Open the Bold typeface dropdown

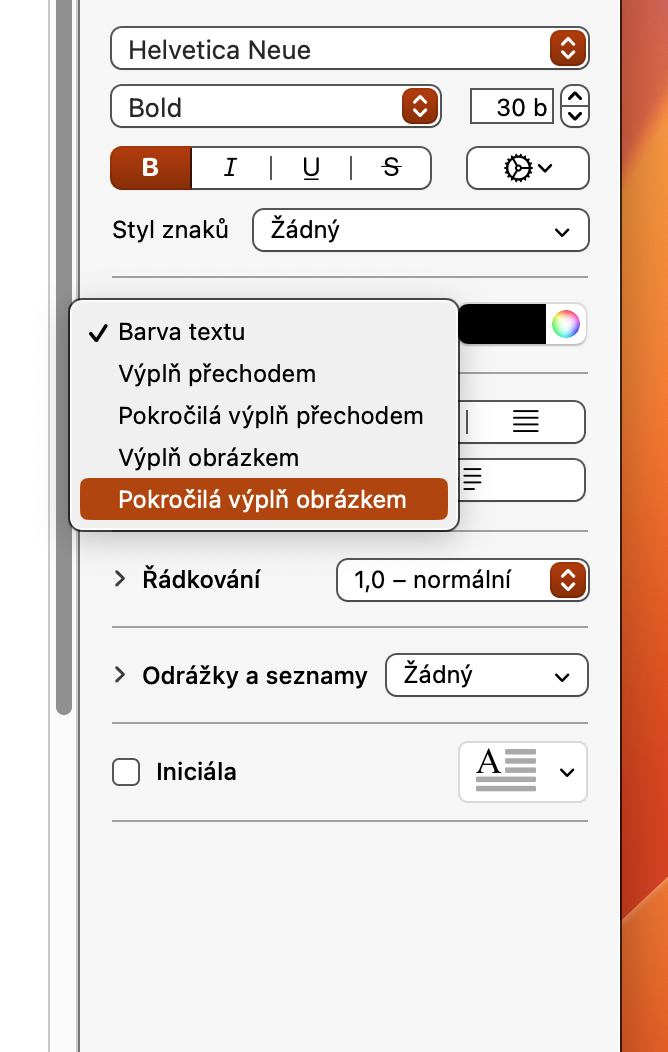275,107
